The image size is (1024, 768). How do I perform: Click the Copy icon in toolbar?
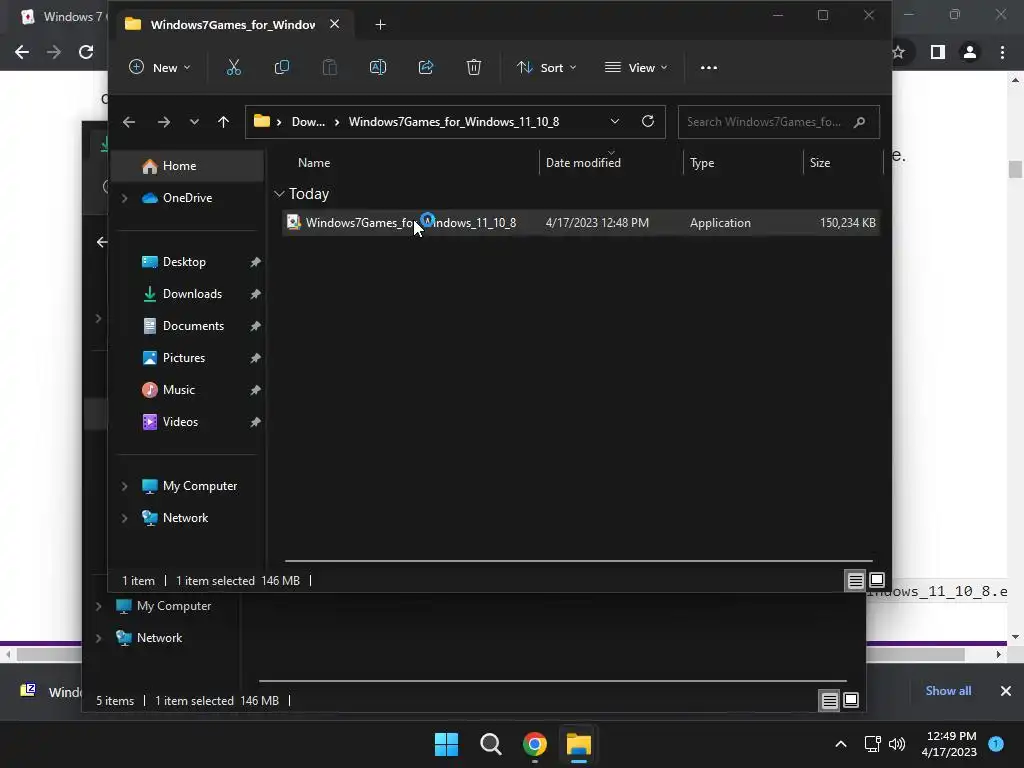click(x=281, y=67)
